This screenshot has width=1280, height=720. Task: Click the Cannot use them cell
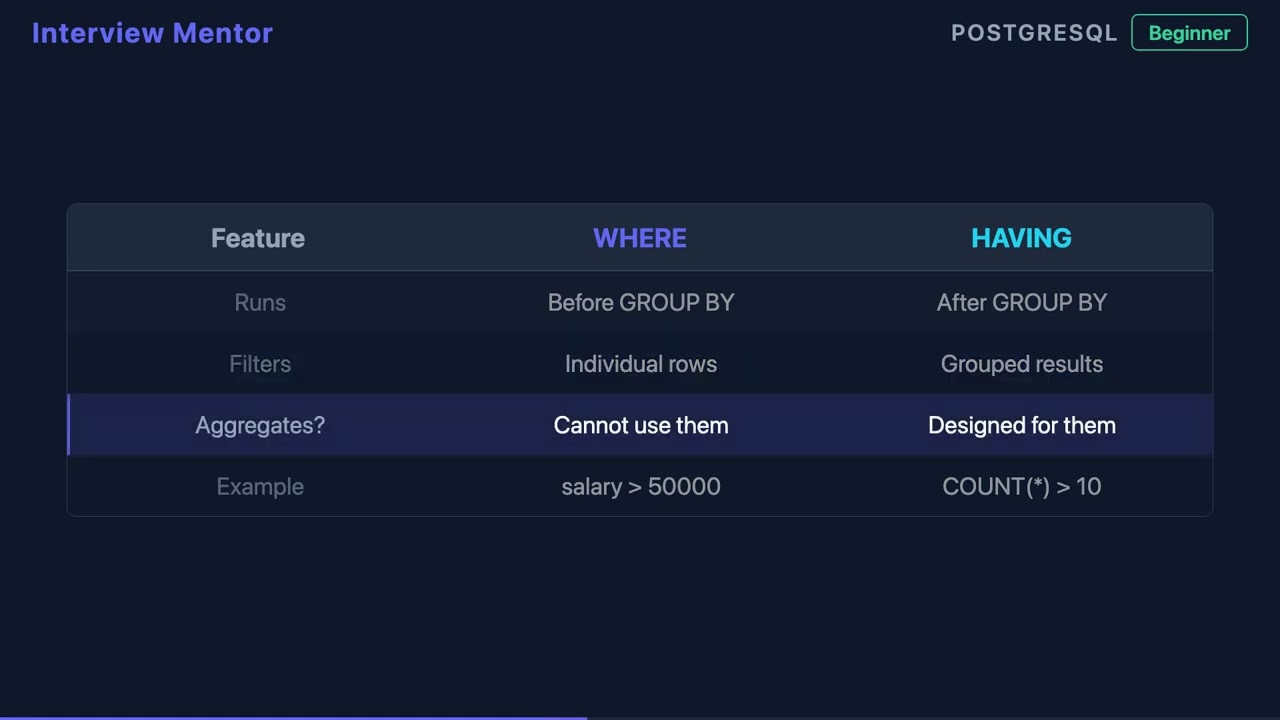641,425
